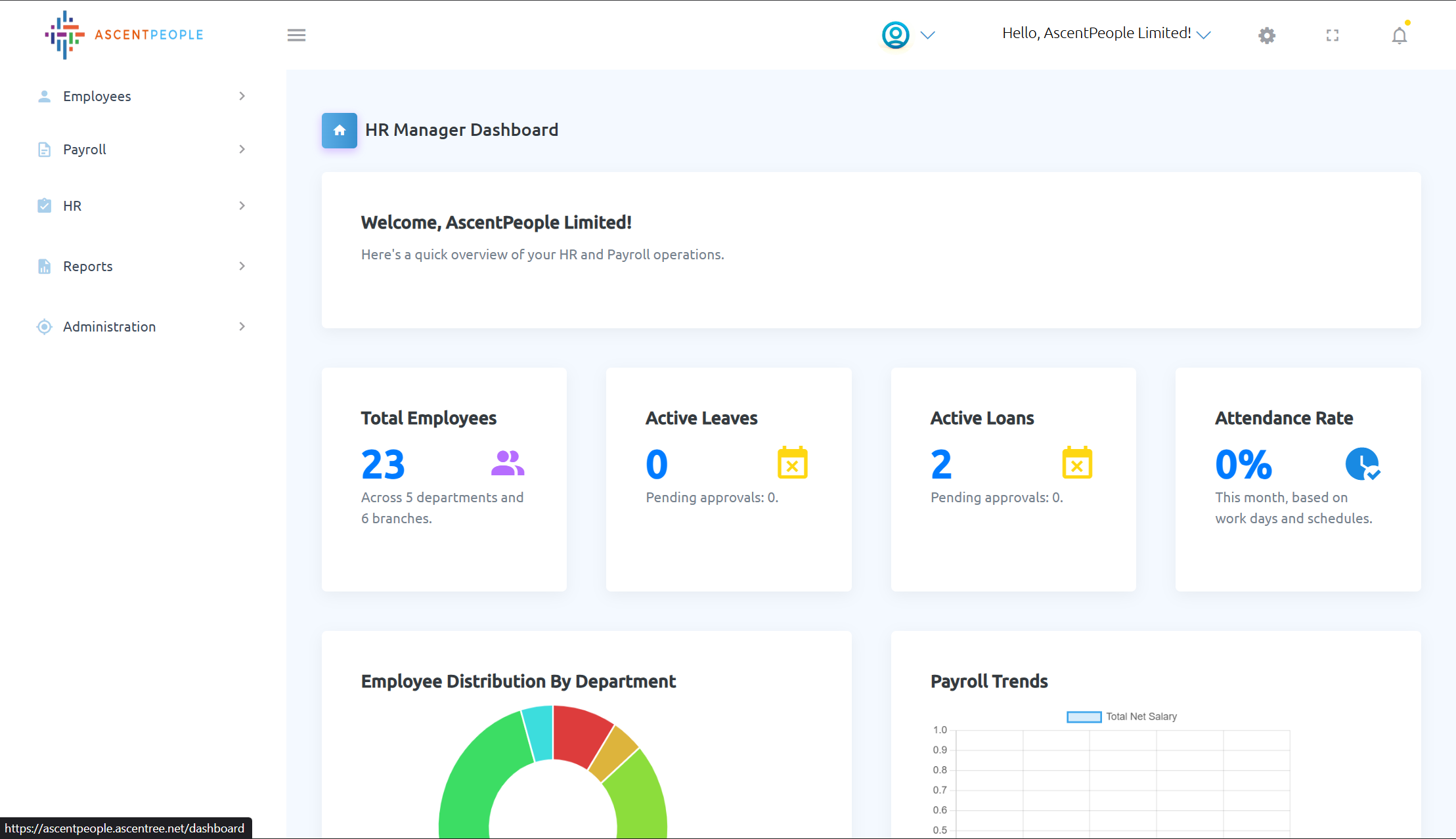1456x839 pixels.
Task: Open the Reports icon in the sidebar
Action: pyautogui.click(x=44, y=266)
